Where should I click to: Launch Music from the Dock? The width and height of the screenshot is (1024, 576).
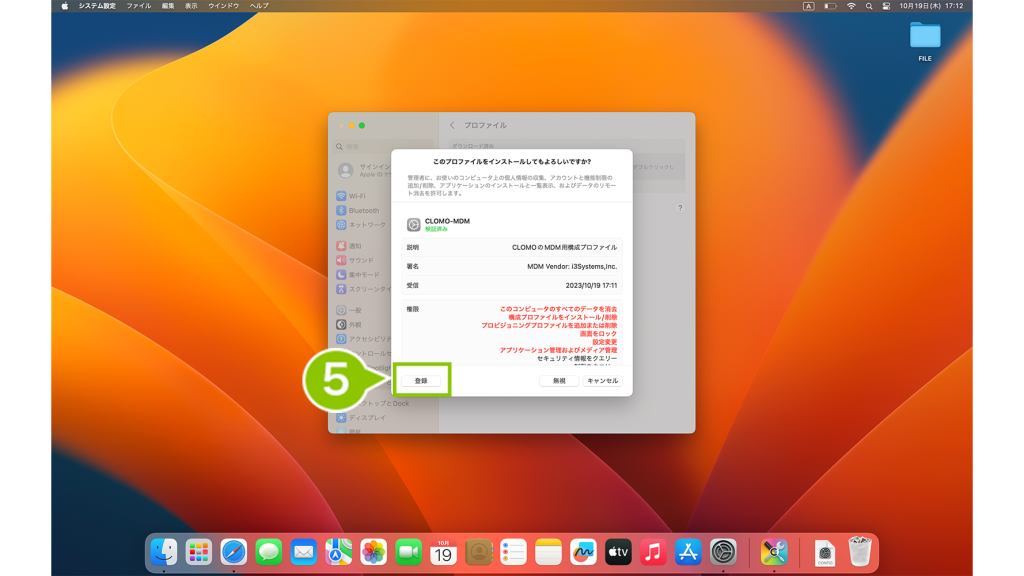[x=653, y=552]
